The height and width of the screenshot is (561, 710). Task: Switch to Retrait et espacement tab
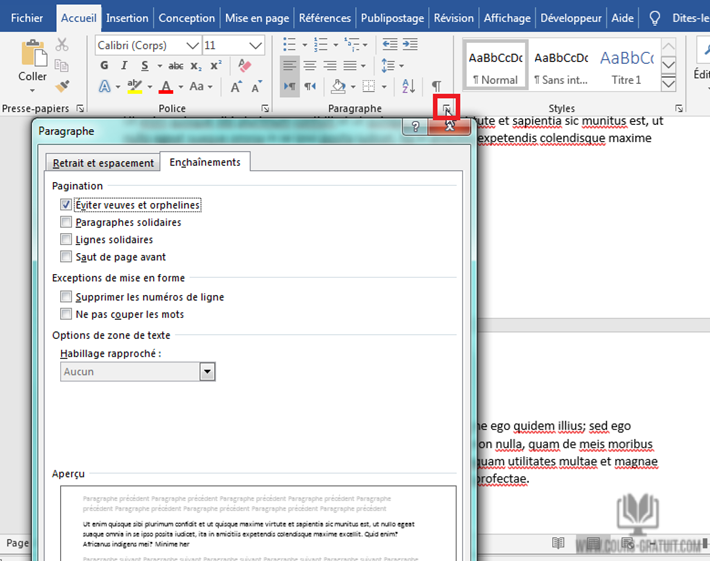(104, 163)
